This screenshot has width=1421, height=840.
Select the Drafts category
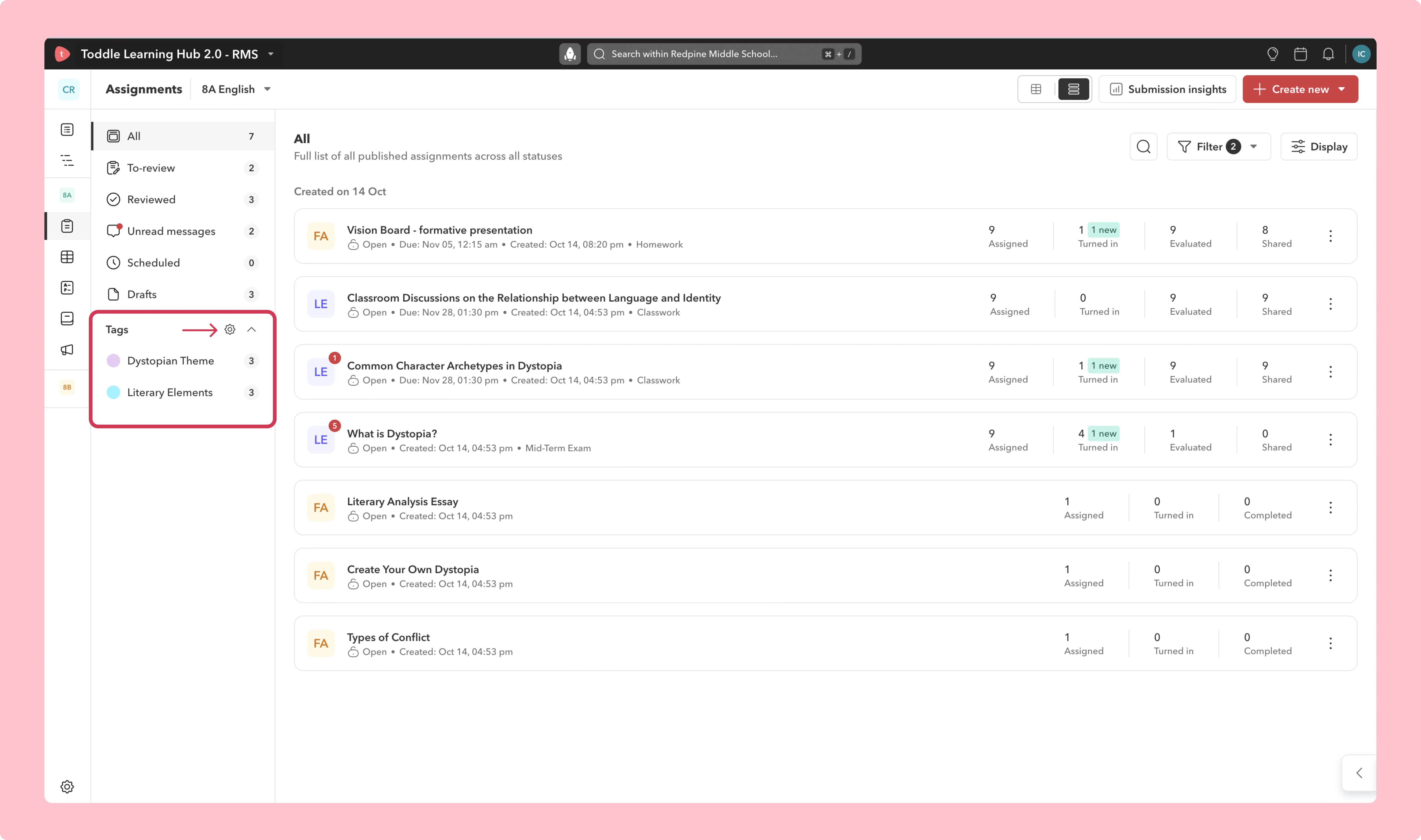point(183,295)
